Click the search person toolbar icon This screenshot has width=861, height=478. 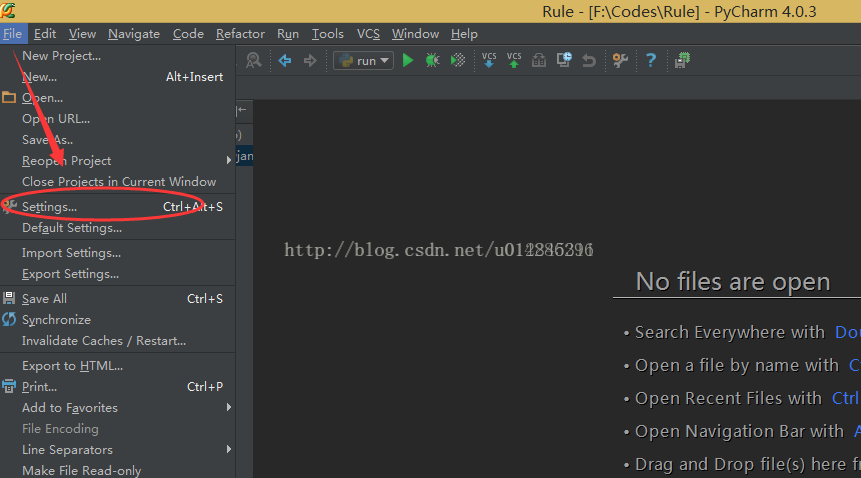click(x=254, y=60)
